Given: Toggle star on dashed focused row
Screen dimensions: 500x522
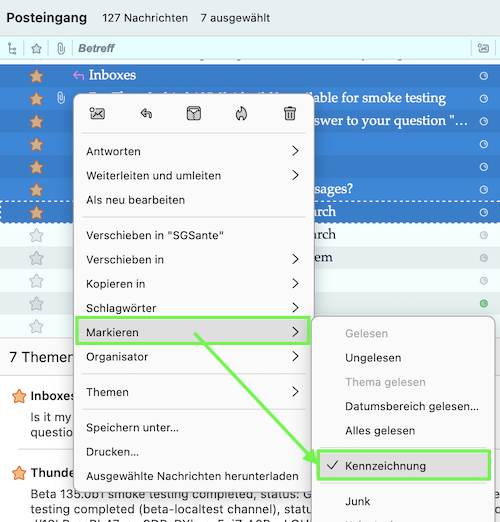Looking at the screenshot, I should (36, 212).
